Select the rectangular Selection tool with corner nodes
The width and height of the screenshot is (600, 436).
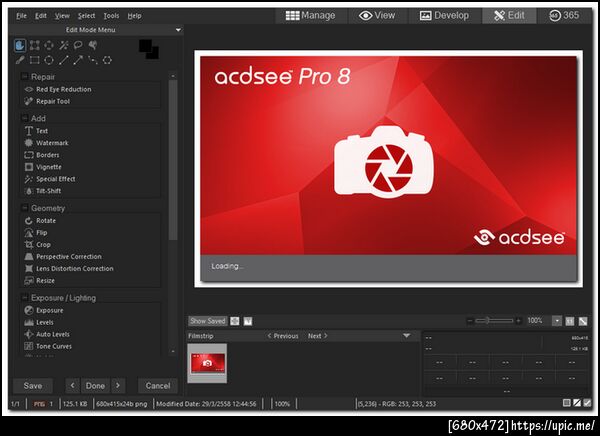(x=34, y=46)
